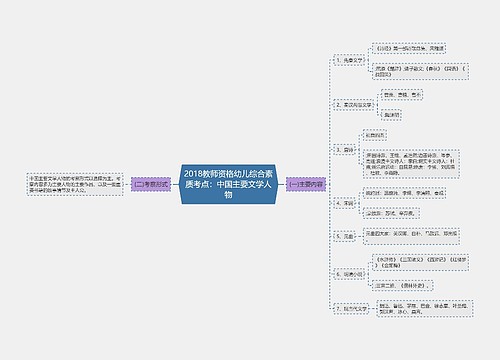Click the description note under 考察形式
The height and width of the screenshot is (360, 500).
[75, 184]
